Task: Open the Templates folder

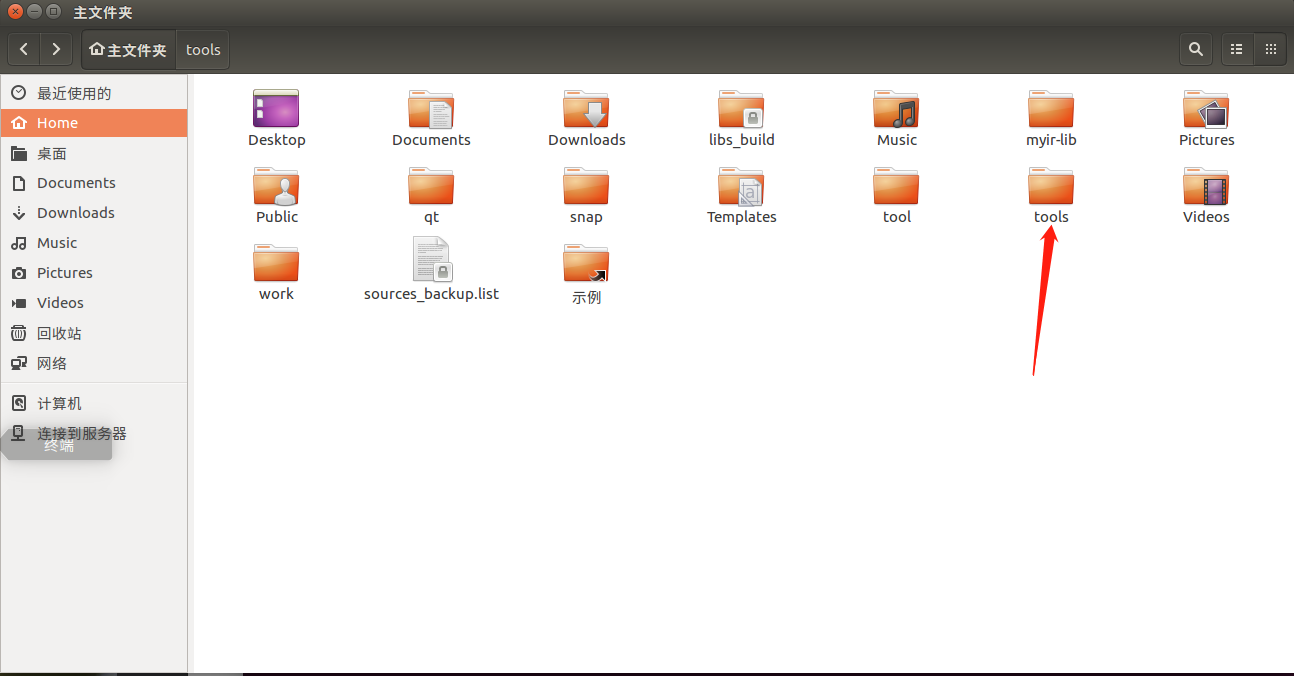Action: pyautogui.click(x=741, y=186)
